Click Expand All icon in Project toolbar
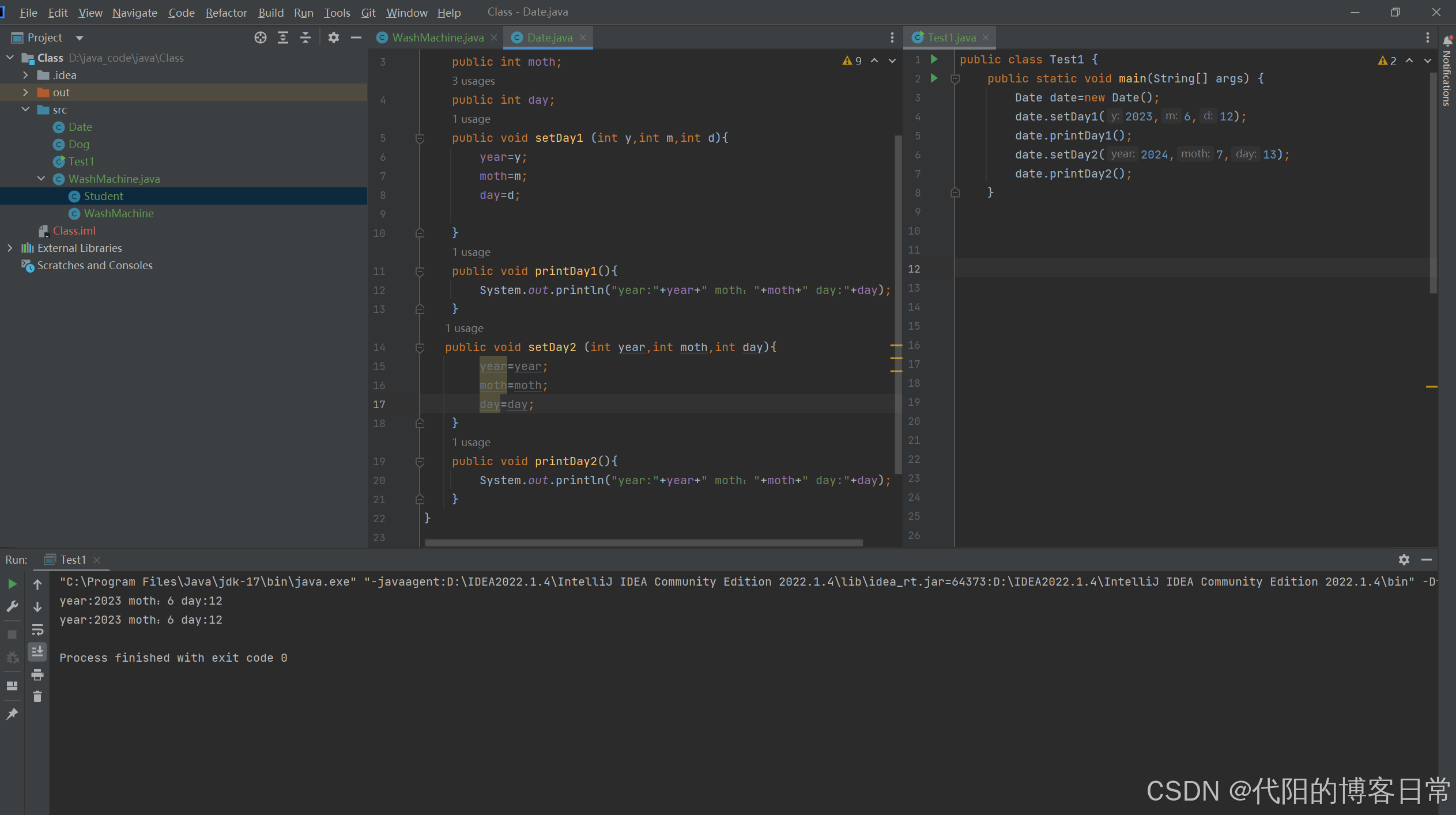This screenshot has height=815, width=1456. pos(283,37)
